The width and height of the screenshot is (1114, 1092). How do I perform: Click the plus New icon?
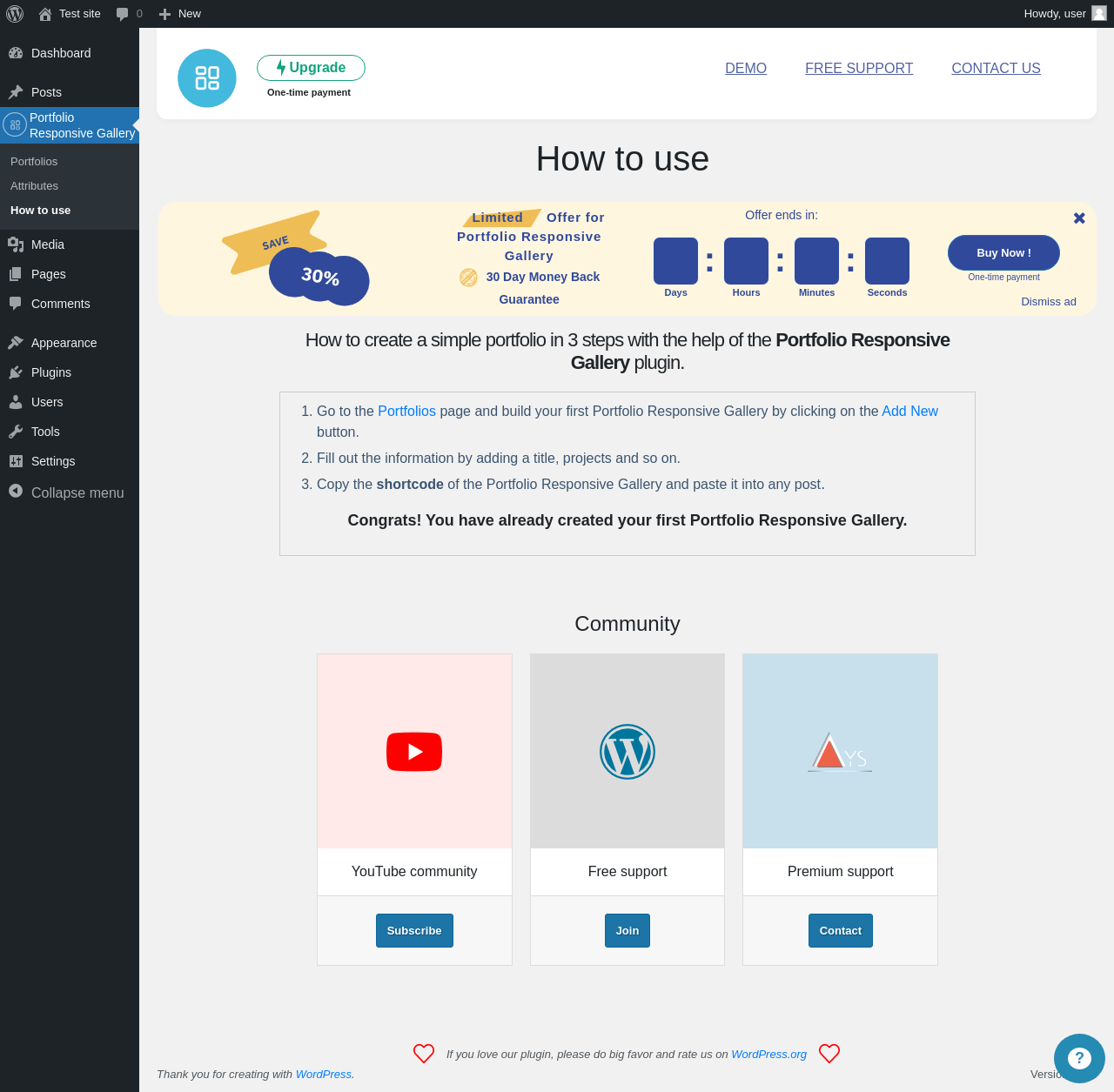coord(164,14)
